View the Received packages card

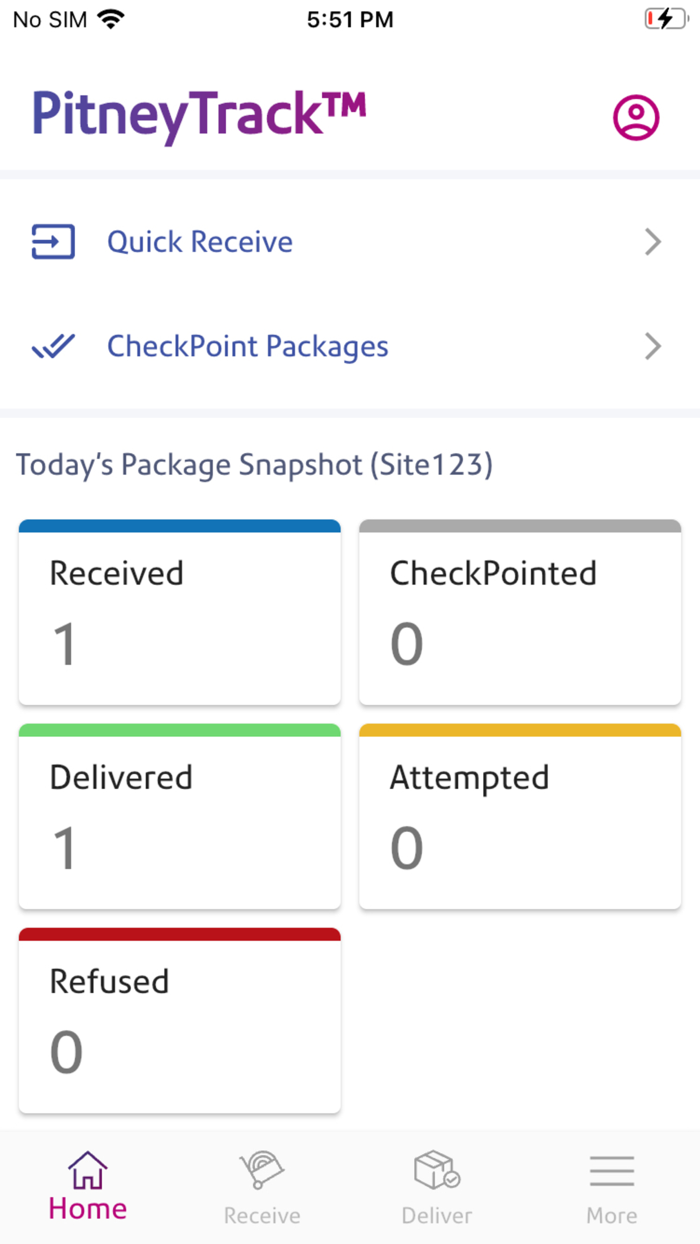click(180, 612)
